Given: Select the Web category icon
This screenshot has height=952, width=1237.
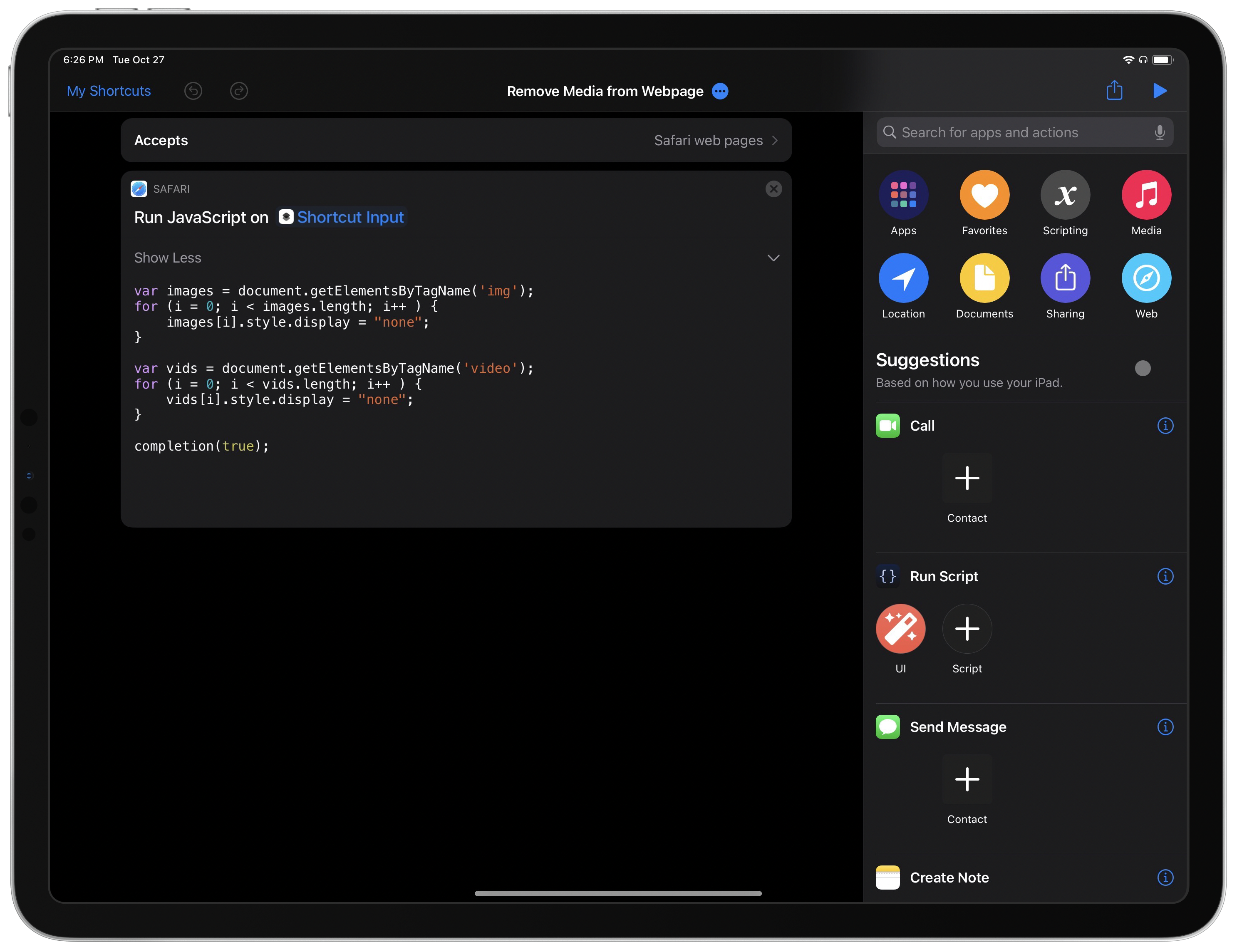Looking at the screenshot, I should [1146, 277].
